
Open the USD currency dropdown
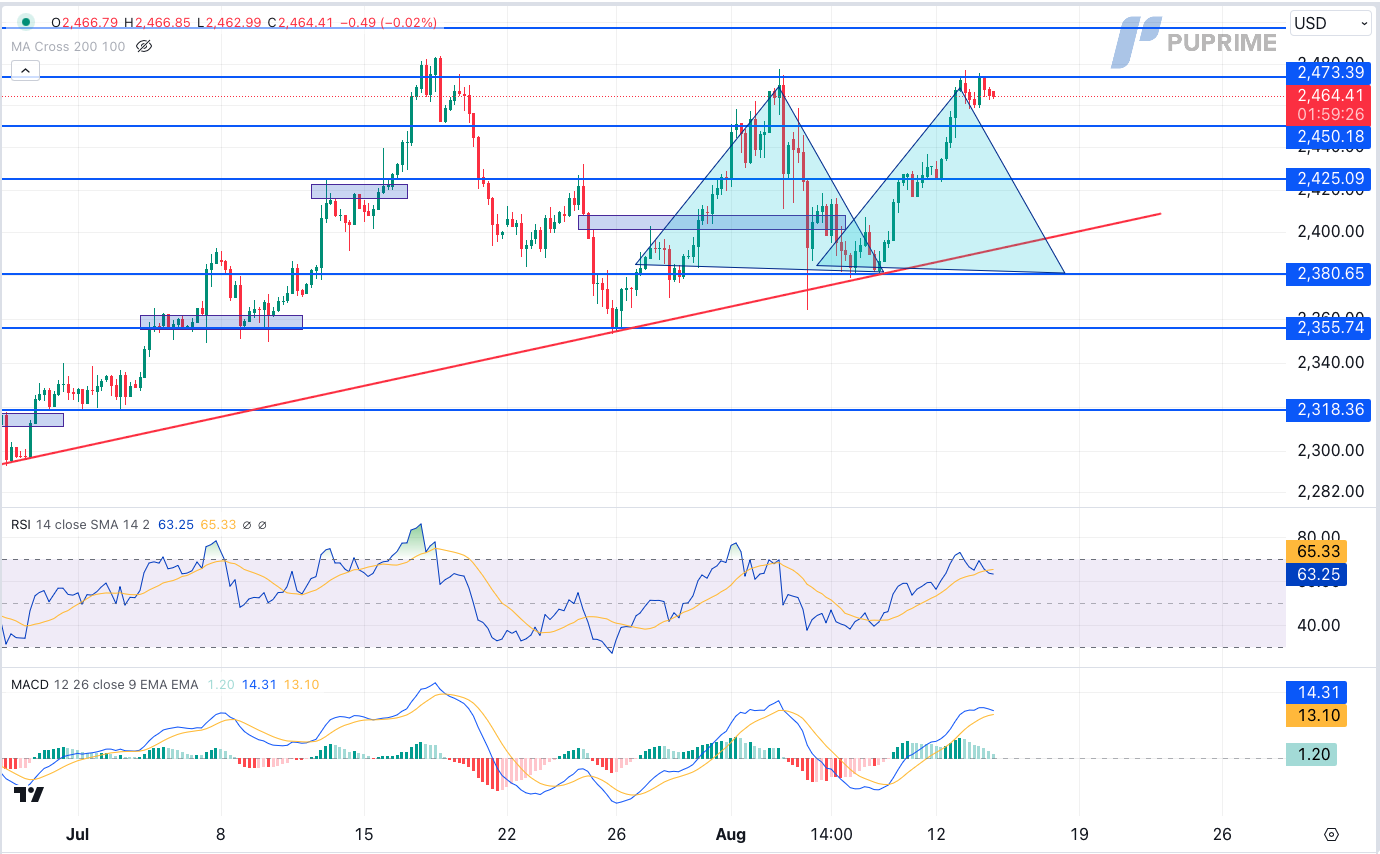(x=1330, y=23)
